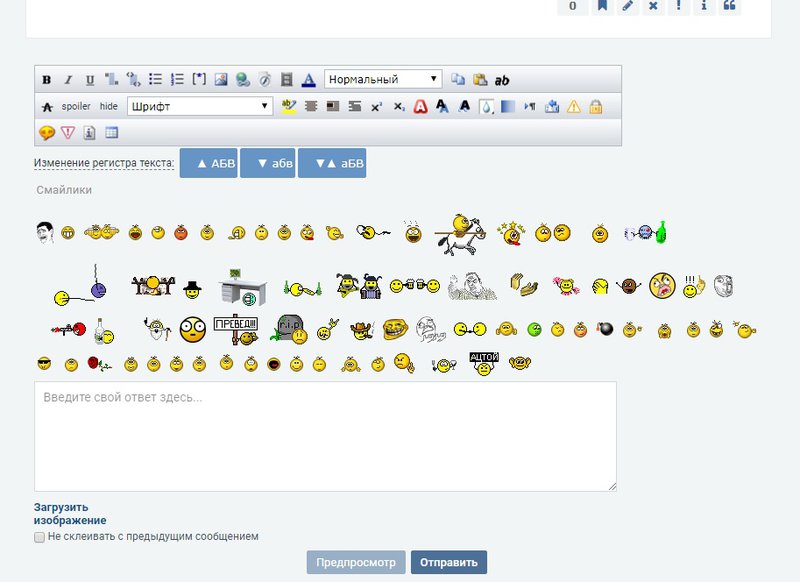
Task: Apply strikethrough formatting
Action: (47, 106)
